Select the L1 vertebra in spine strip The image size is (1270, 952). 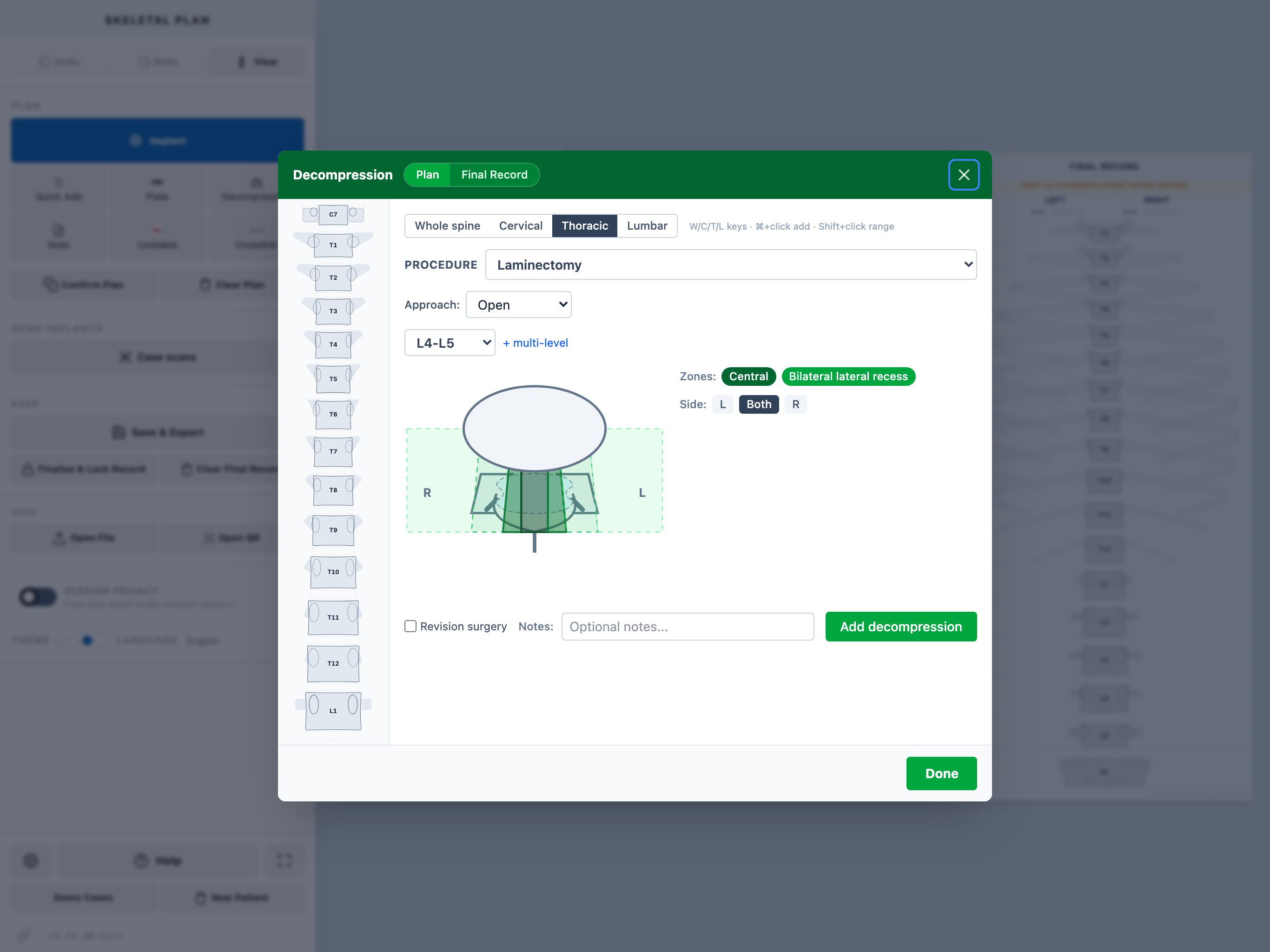[333, 711]
